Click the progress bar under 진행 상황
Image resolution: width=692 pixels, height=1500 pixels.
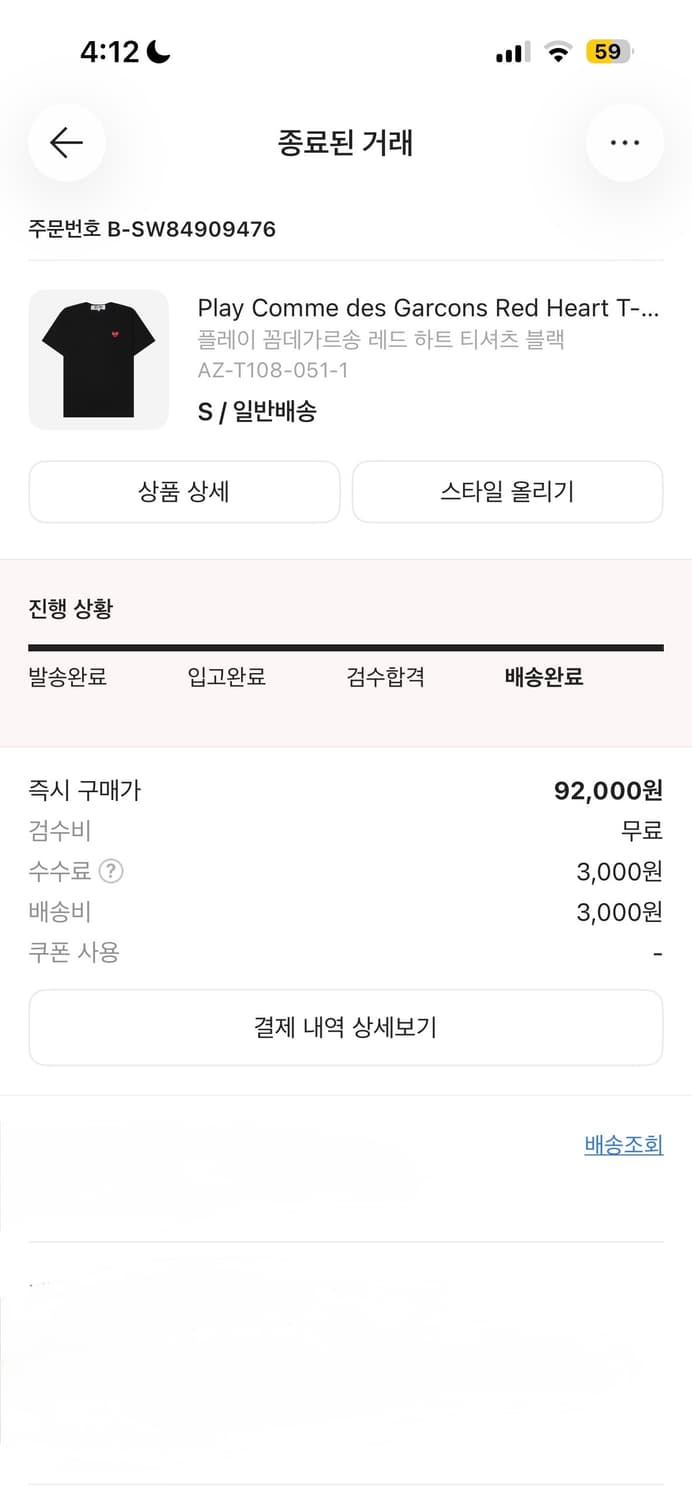click(x=345, y=644)
